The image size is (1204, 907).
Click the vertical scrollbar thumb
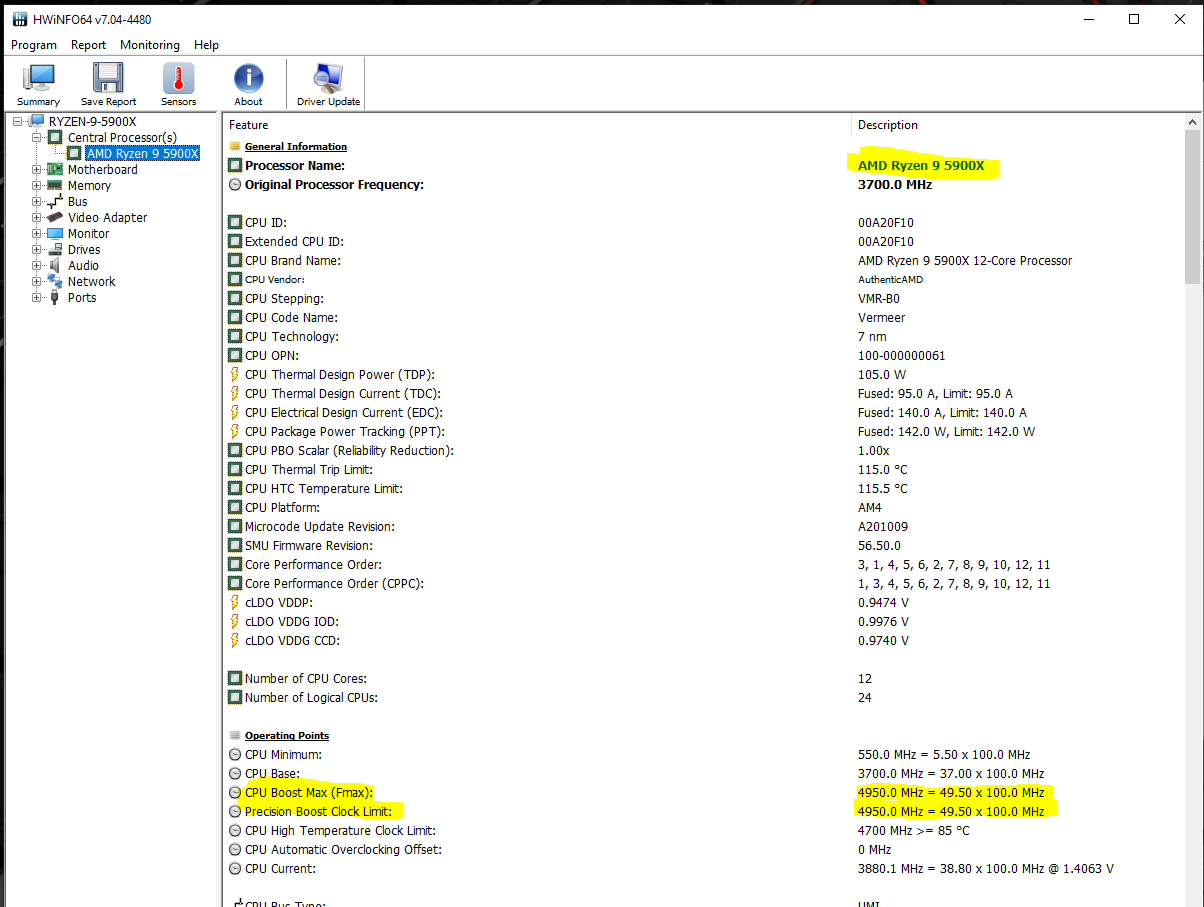1193,208
